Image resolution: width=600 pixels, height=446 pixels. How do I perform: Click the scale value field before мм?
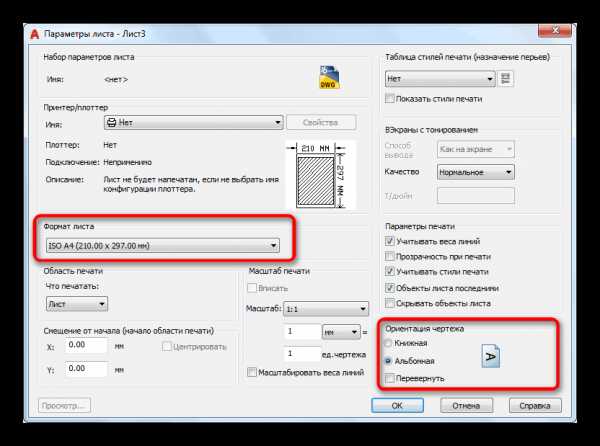click(302, 332)
